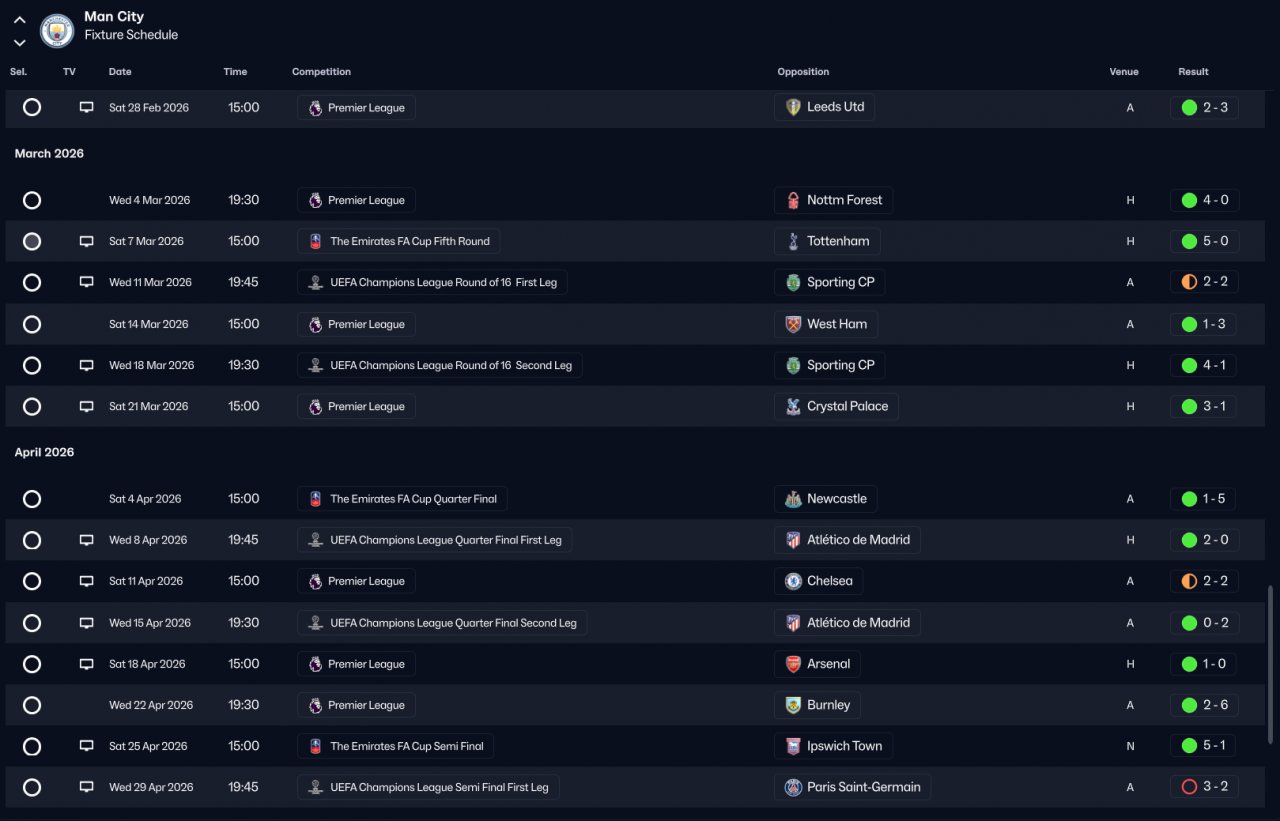This screenshot has width=1280, height=821.
Task: Click the Crystal Palace club crest
Action: click(x=793, y=406)
